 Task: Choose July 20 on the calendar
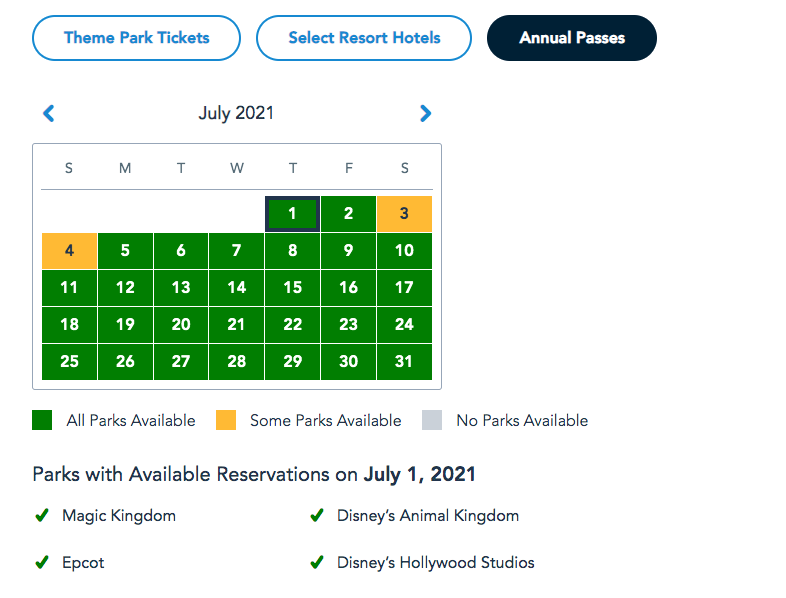(180, 325)
